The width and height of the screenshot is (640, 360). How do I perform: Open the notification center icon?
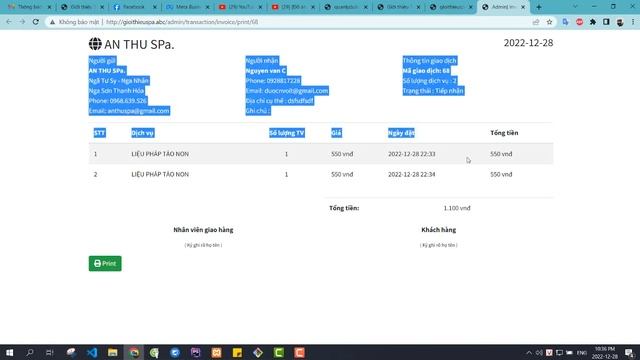(629, 352)
